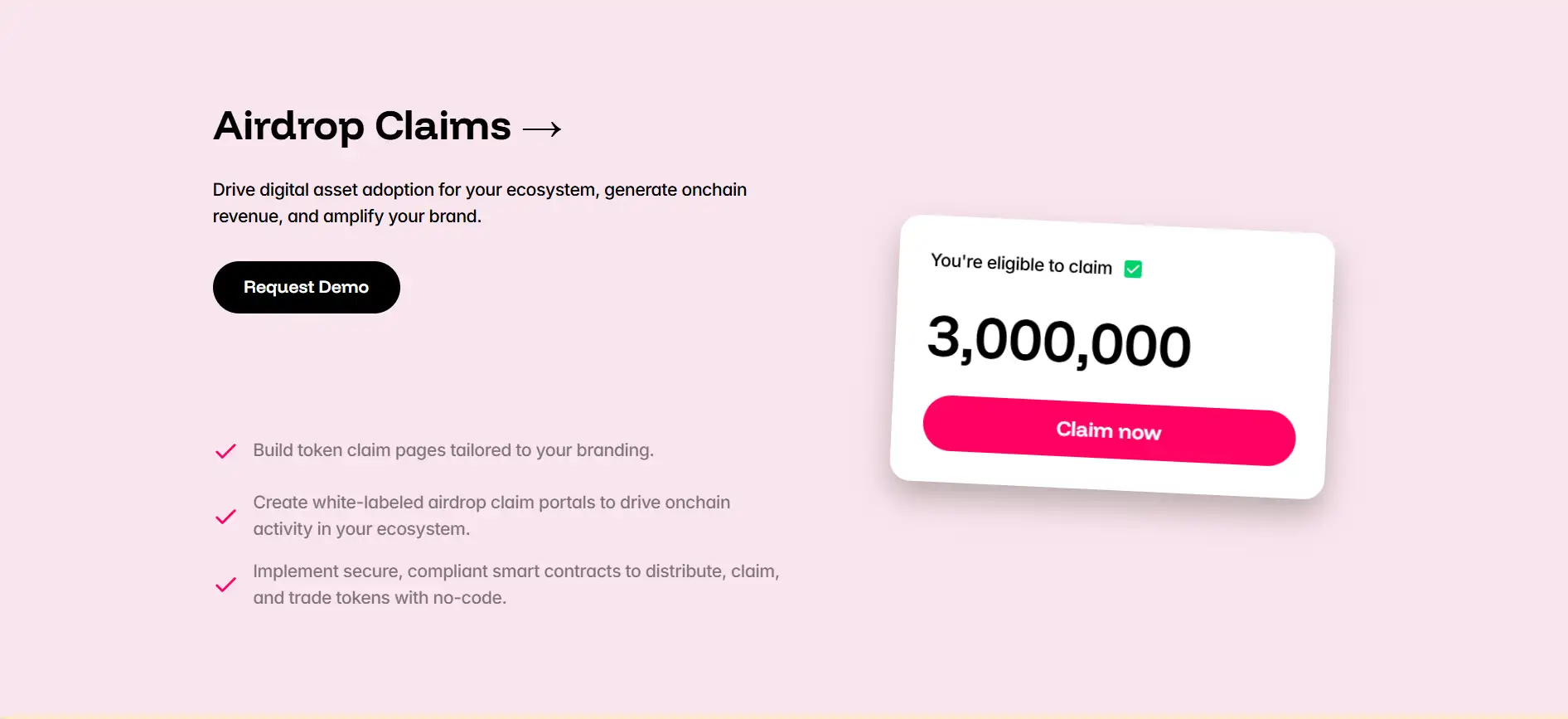Image resolution: width=1568 pixels, height=719 pixels.
Task: Click the checkmark beside "Create white-labeled airdrop"
Action: click(225, 517)
